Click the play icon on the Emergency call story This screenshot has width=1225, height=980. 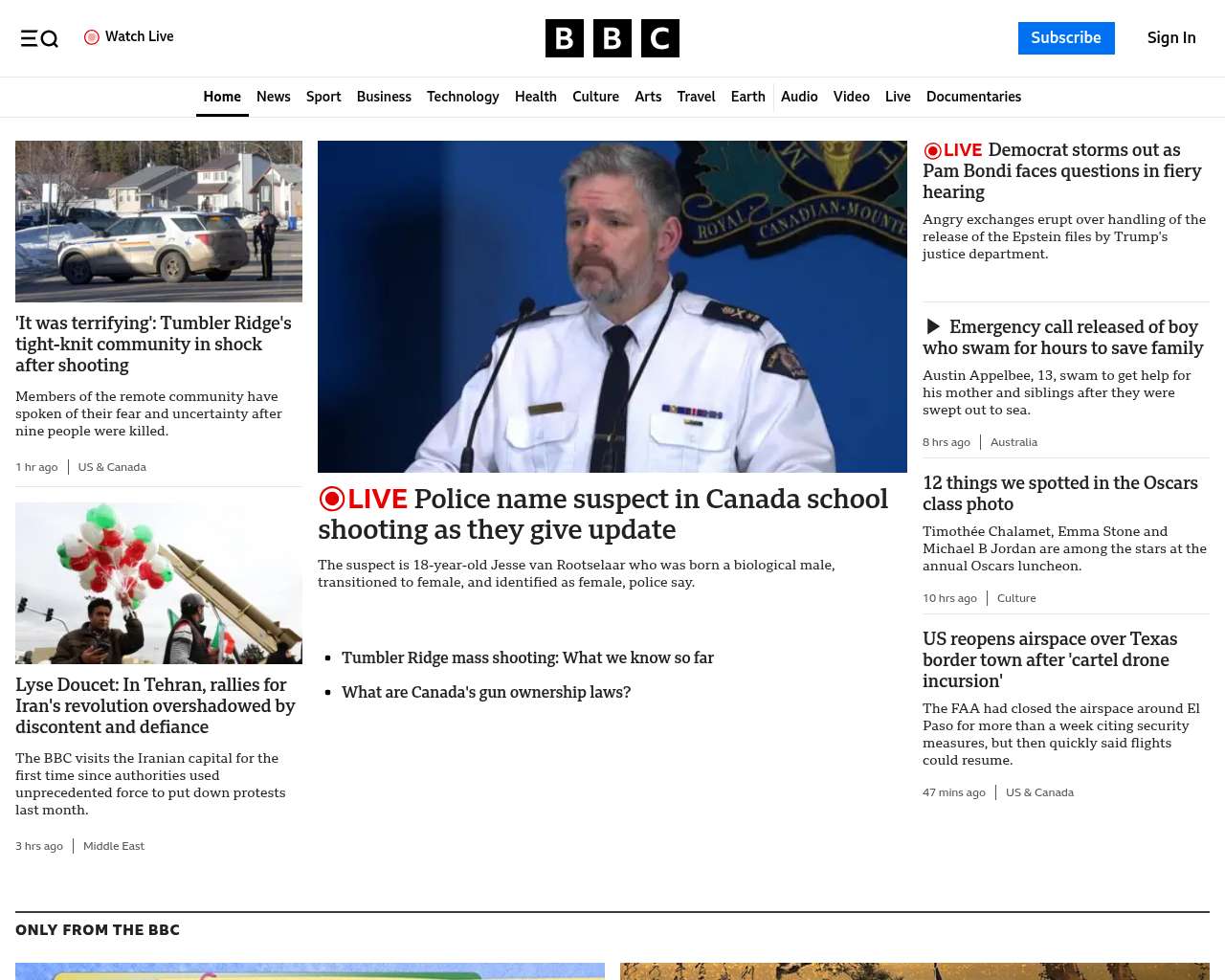pyautogui.click(x=934, y=327)
